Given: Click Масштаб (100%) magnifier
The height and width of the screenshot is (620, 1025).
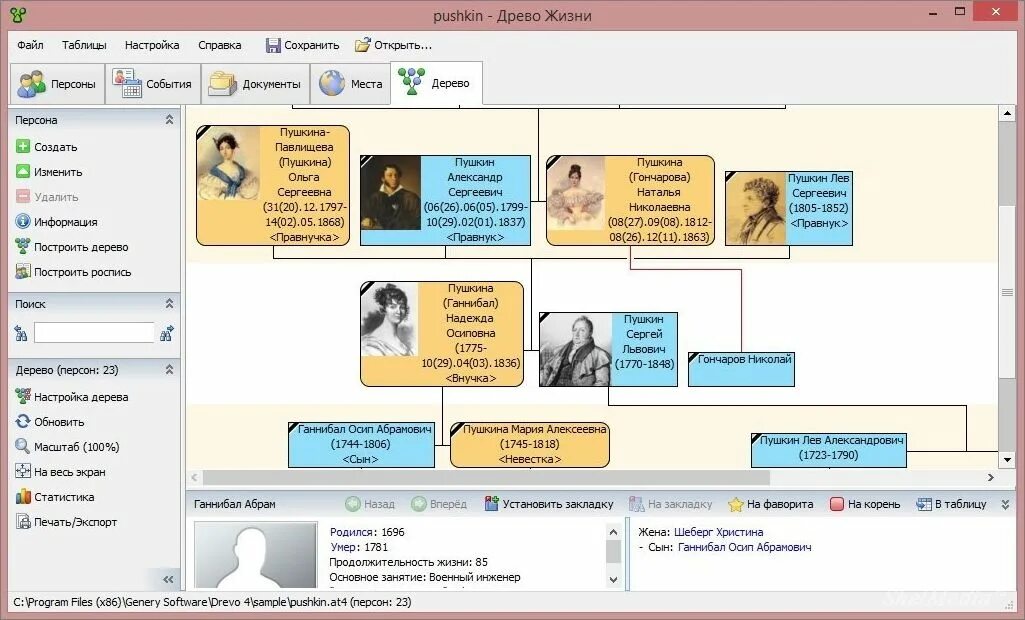Looking at the screenshot, I should tap(23, 446).
